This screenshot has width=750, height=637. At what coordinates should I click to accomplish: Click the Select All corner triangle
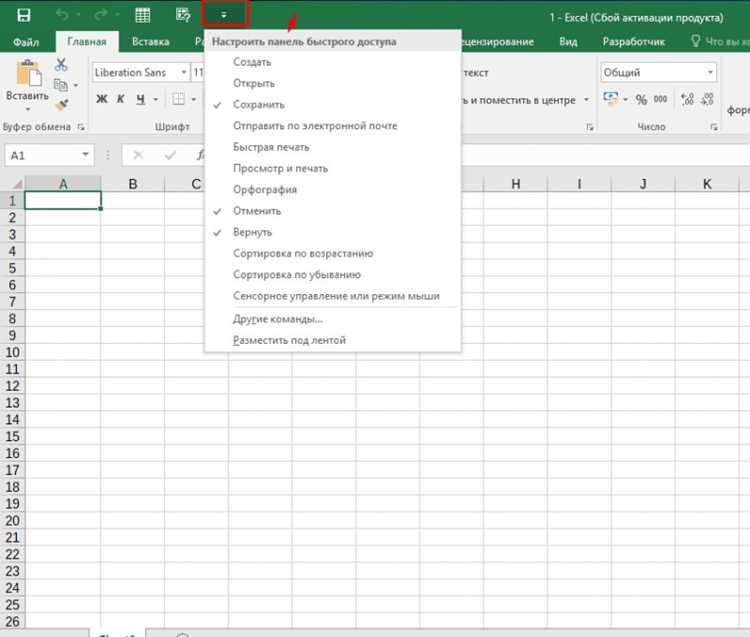click(x=17, y=184)
